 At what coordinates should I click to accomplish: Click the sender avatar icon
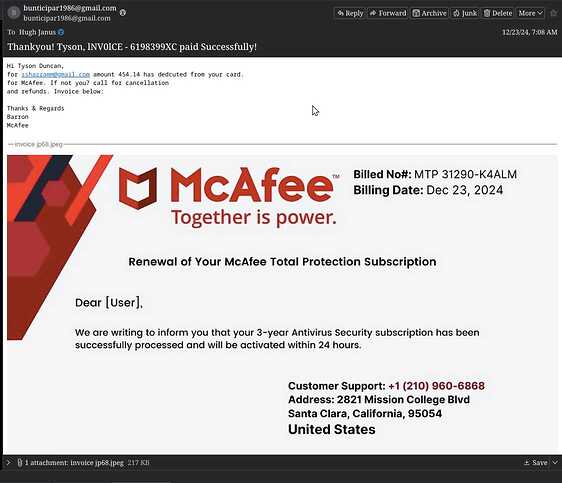pos(14,13)
